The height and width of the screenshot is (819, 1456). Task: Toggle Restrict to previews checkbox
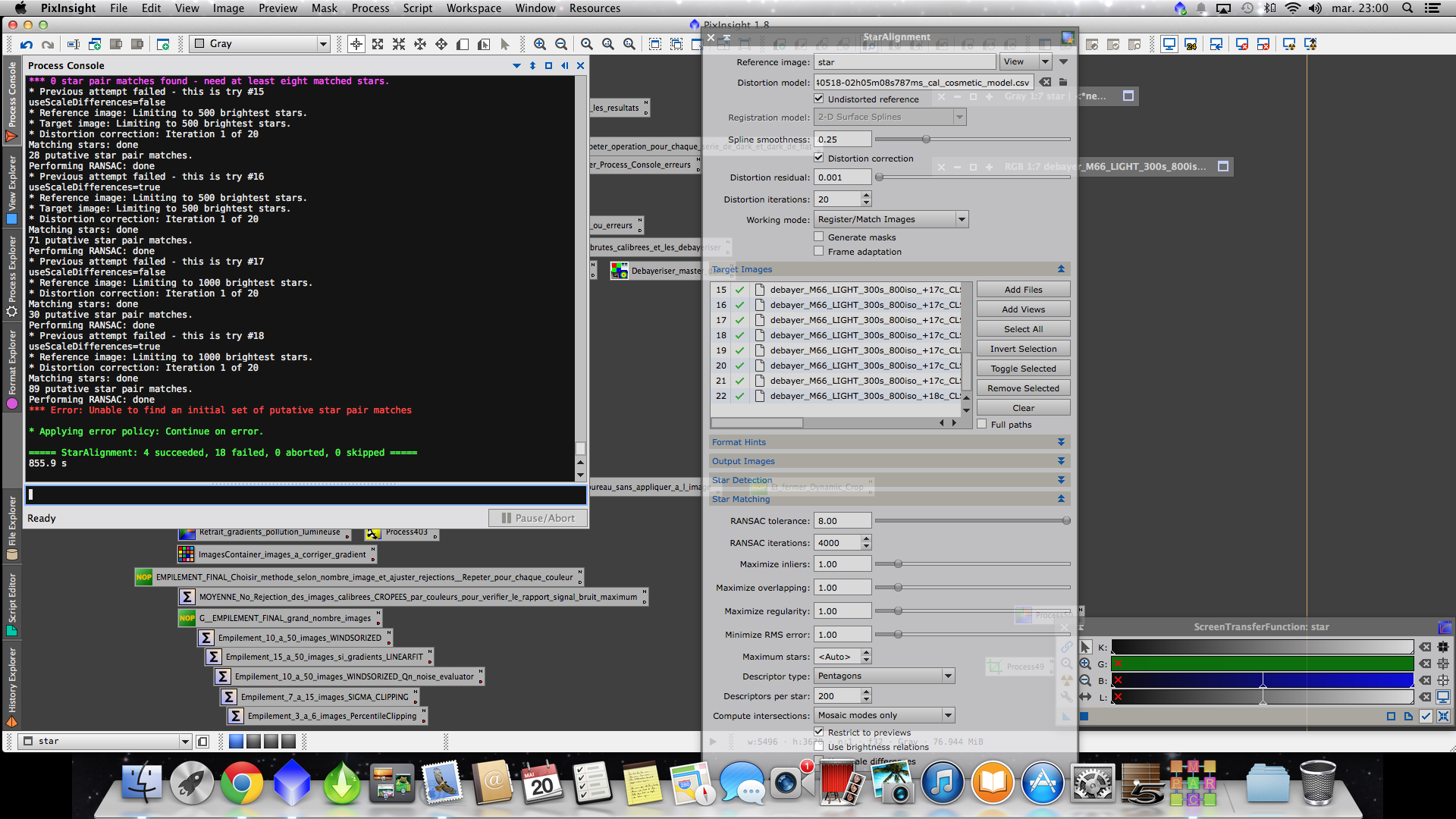point(819,732)
